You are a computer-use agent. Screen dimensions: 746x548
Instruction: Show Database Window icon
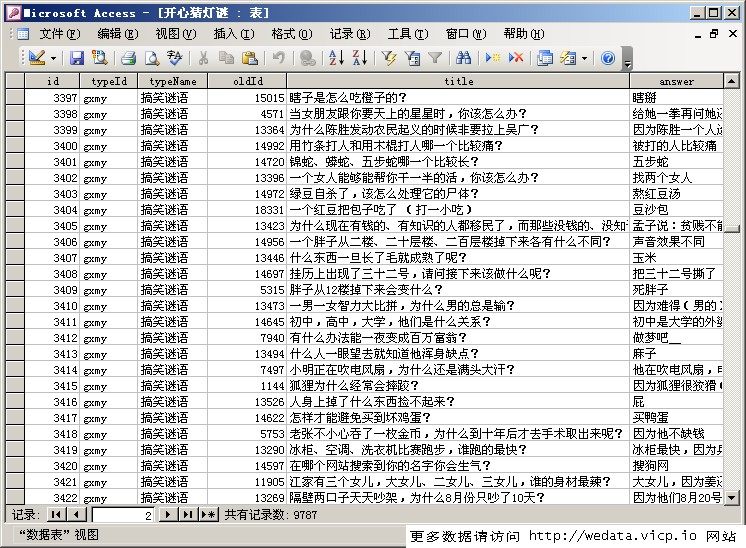[x=545, y=58]
